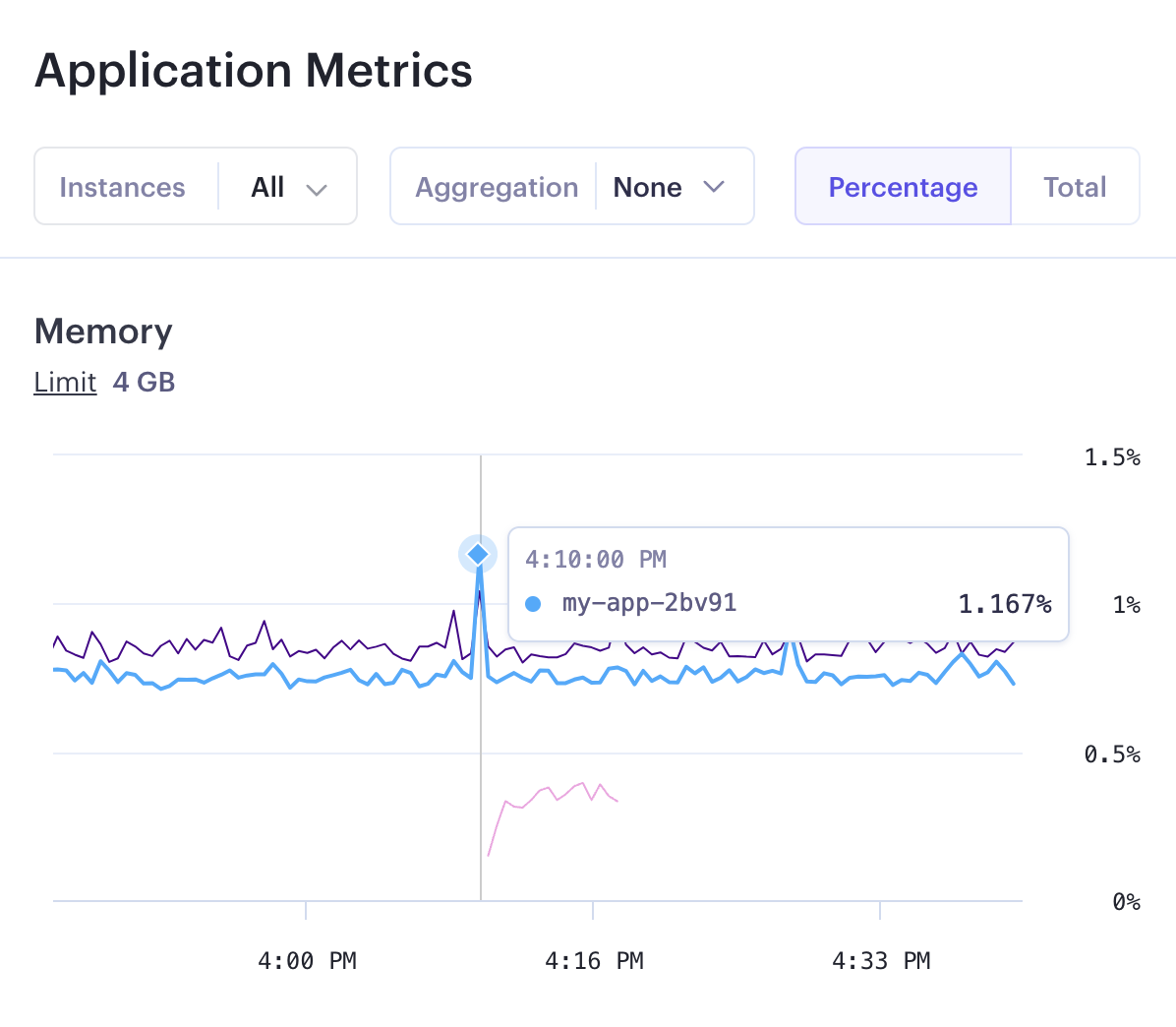The width and height of the screenshot is (1176, 1027).
Task: Open the Instances All dropdown
Action: pyautogui.click(x=285, y=186)
